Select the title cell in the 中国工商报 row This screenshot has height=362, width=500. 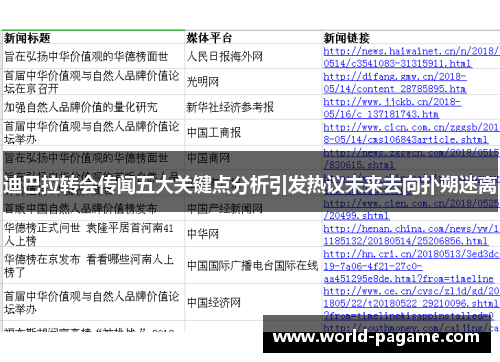tap(93, 133)
